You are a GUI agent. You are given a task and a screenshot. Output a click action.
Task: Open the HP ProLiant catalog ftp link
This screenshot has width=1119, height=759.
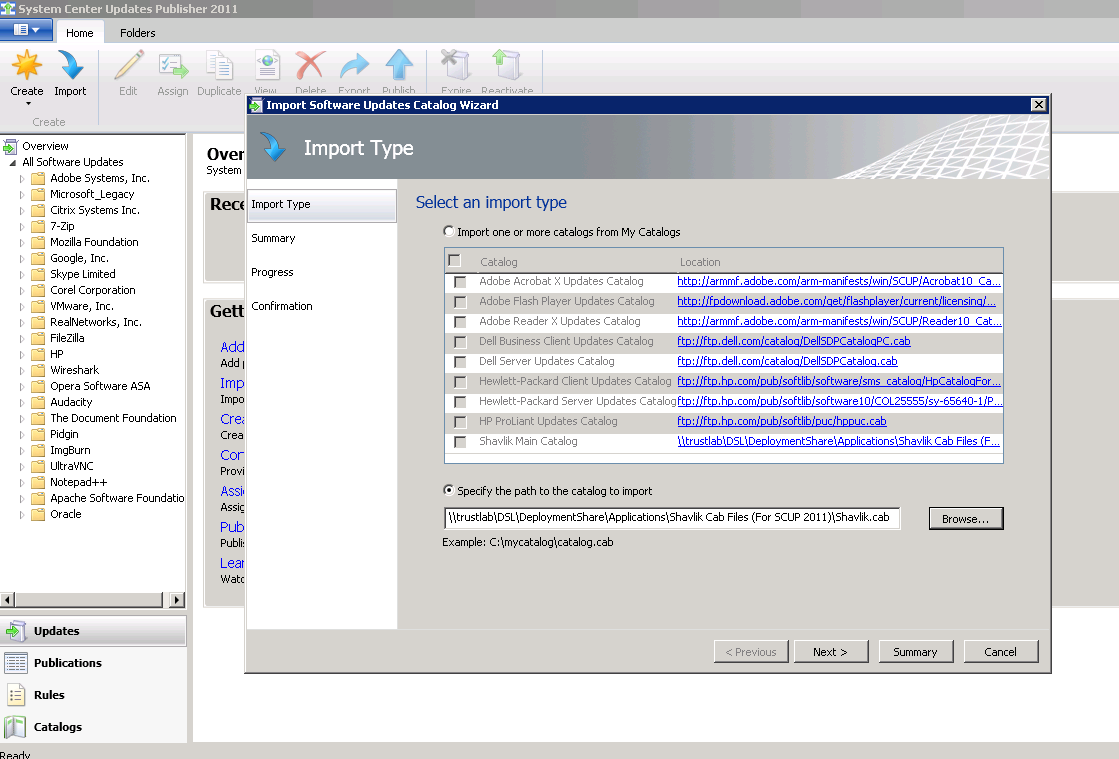781,421
